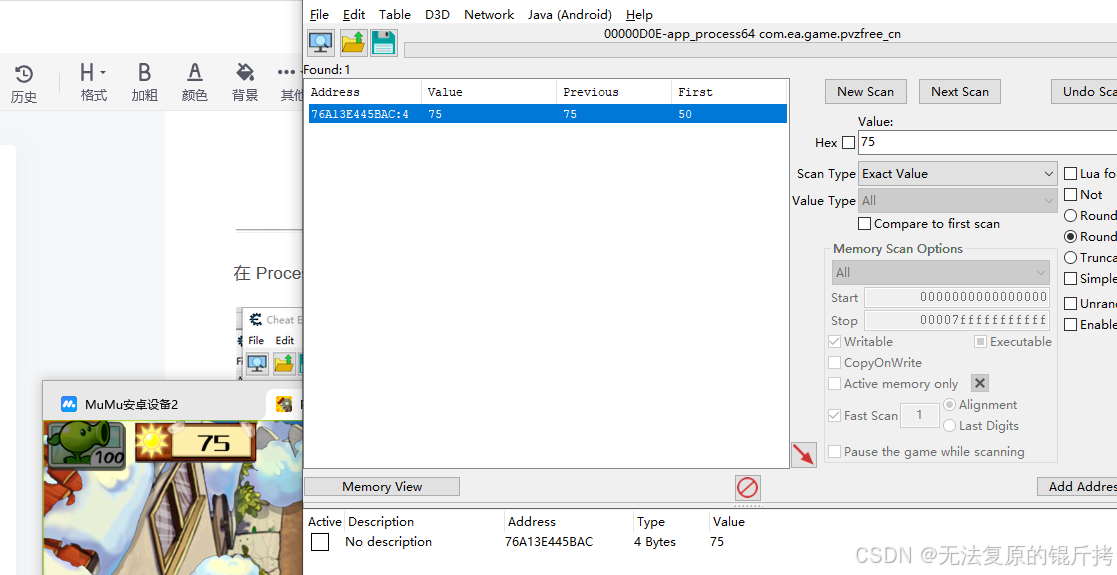
Task: Click the Stop address field
Action: [957, 320]
